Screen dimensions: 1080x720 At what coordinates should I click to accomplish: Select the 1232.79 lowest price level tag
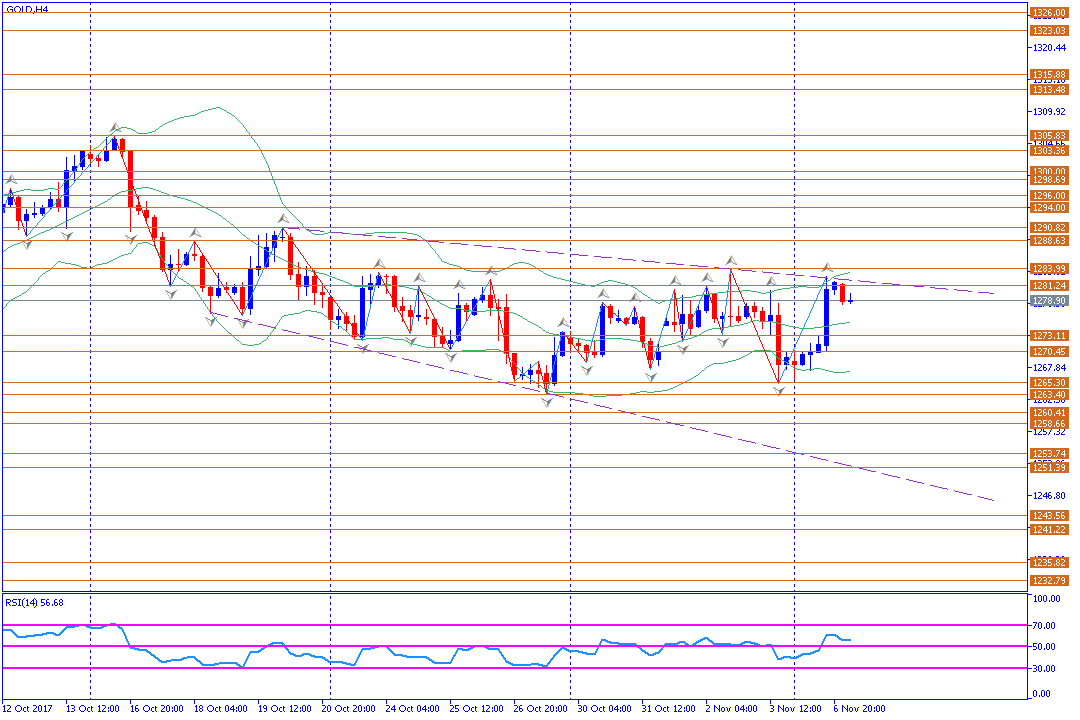[x=1049, y=581]
